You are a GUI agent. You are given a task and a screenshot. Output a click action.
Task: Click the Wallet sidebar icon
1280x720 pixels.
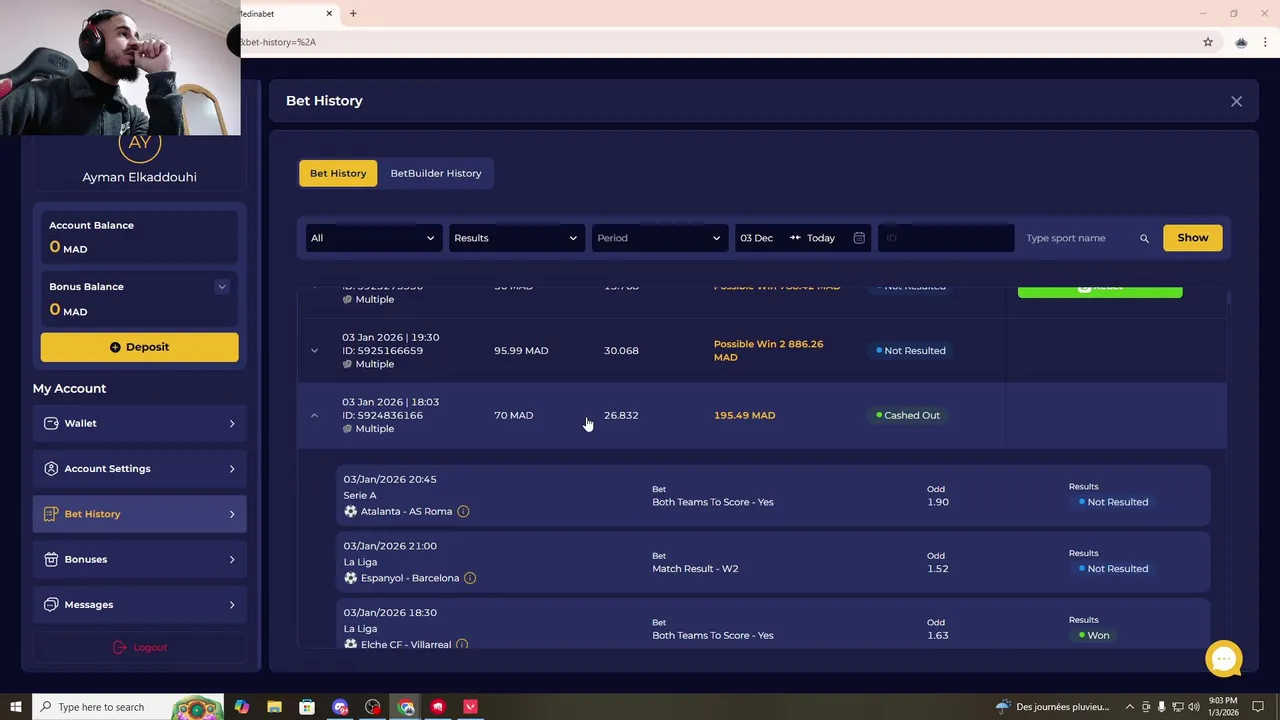pyautogui.click(x=51, y=423)
